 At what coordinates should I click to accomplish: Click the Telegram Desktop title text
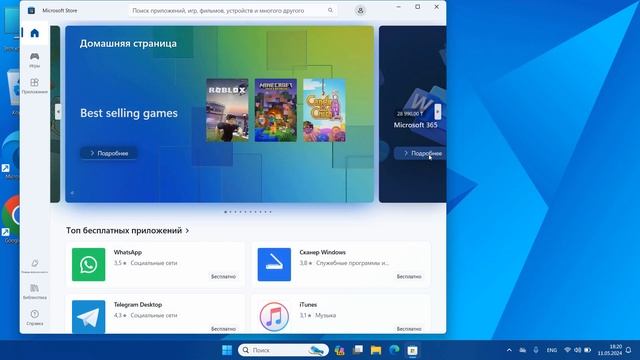[x=138, y=304]
